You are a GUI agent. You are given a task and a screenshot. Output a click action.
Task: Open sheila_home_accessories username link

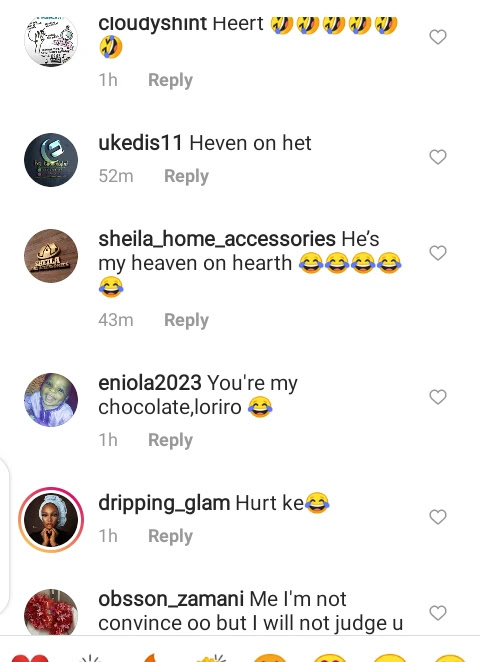[217, 239]
